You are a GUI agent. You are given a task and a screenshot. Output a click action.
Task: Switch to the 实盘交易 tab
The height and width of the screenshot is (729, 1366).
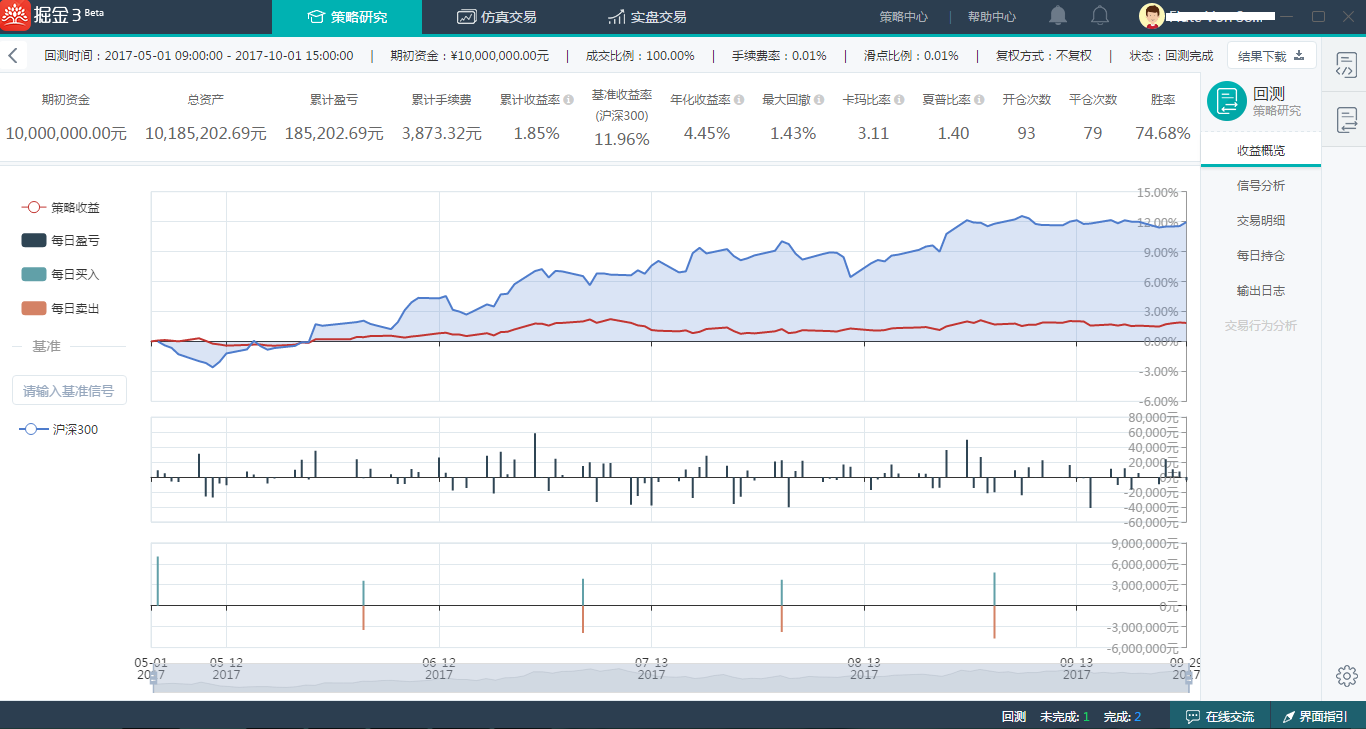tap(646, 17)
